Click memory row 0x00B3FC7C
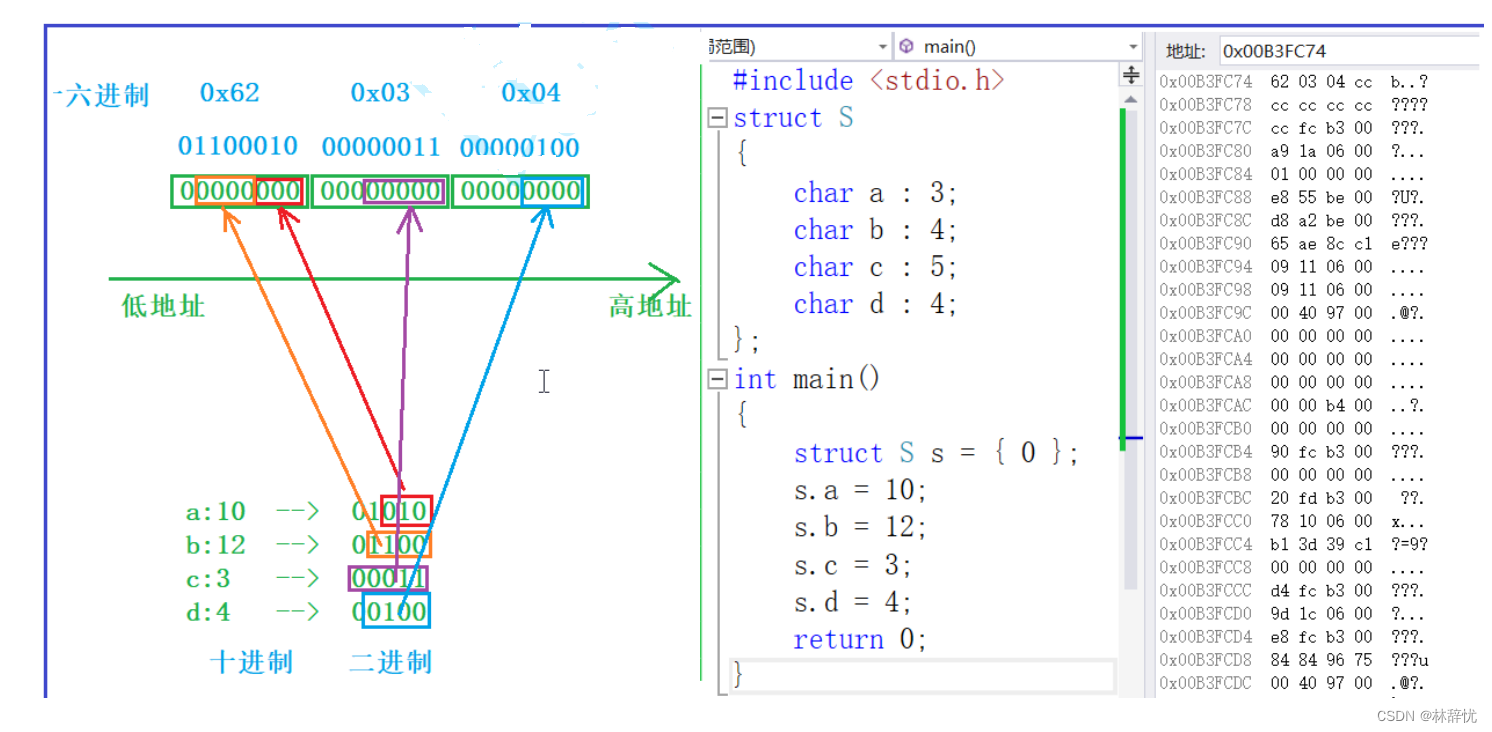1492x732 pixels. coord(1293,128)
